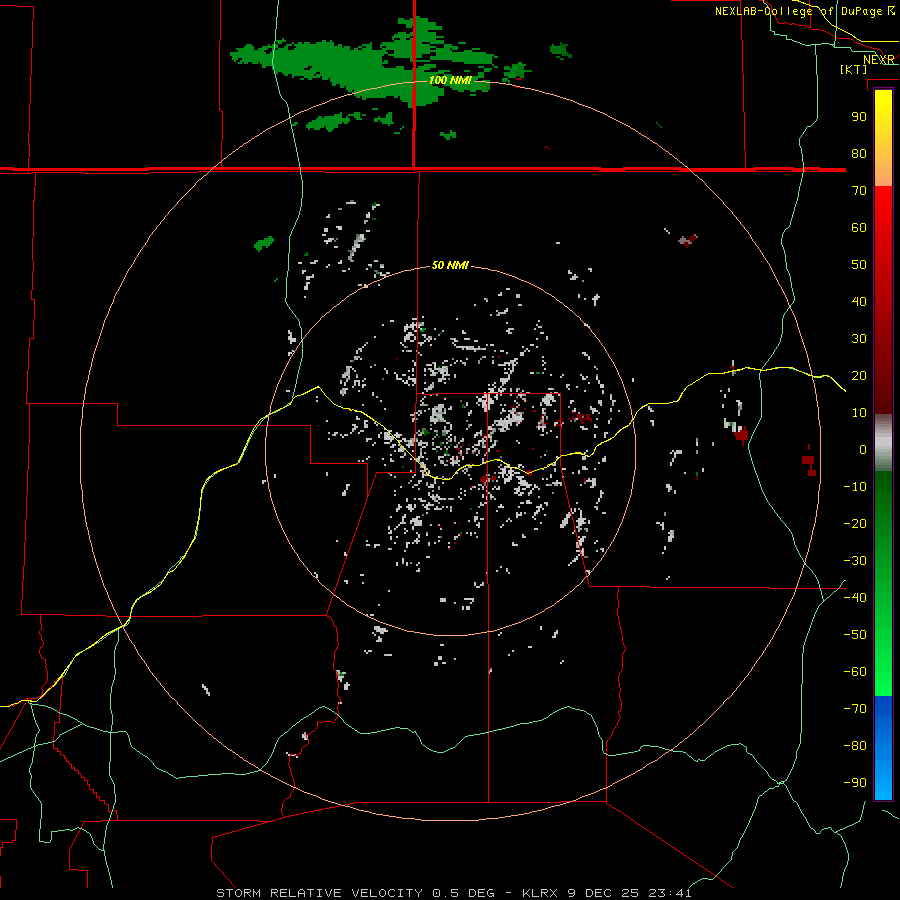Click the NEXLAB-College of DuPage header text
This screenshot has width=900, height=900.
click(x=804, y=11)
